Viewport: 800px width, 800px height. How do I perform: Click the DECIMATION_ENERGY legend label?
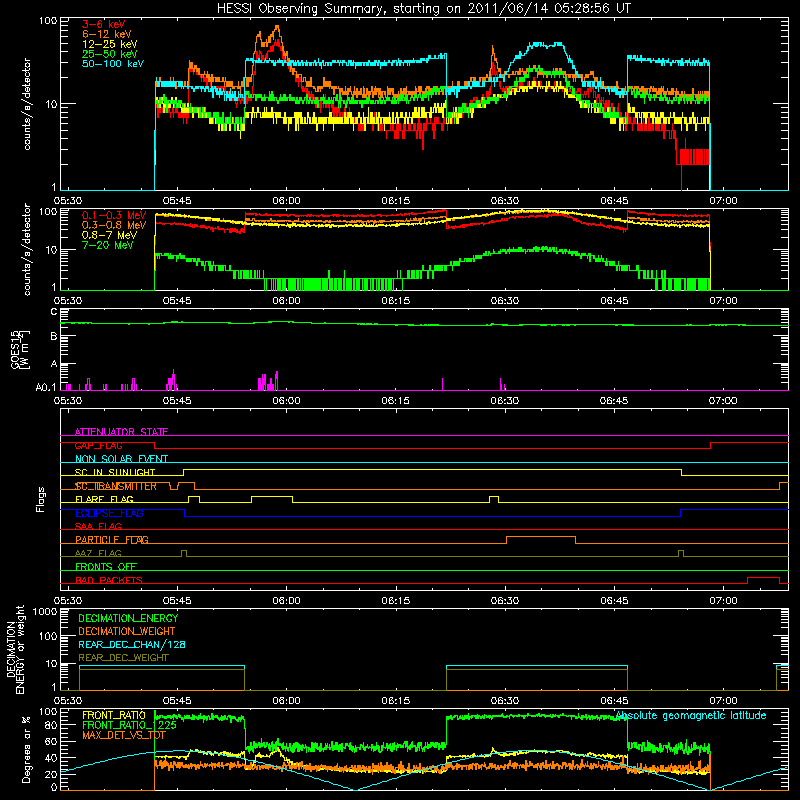click(x=128, y=618)
